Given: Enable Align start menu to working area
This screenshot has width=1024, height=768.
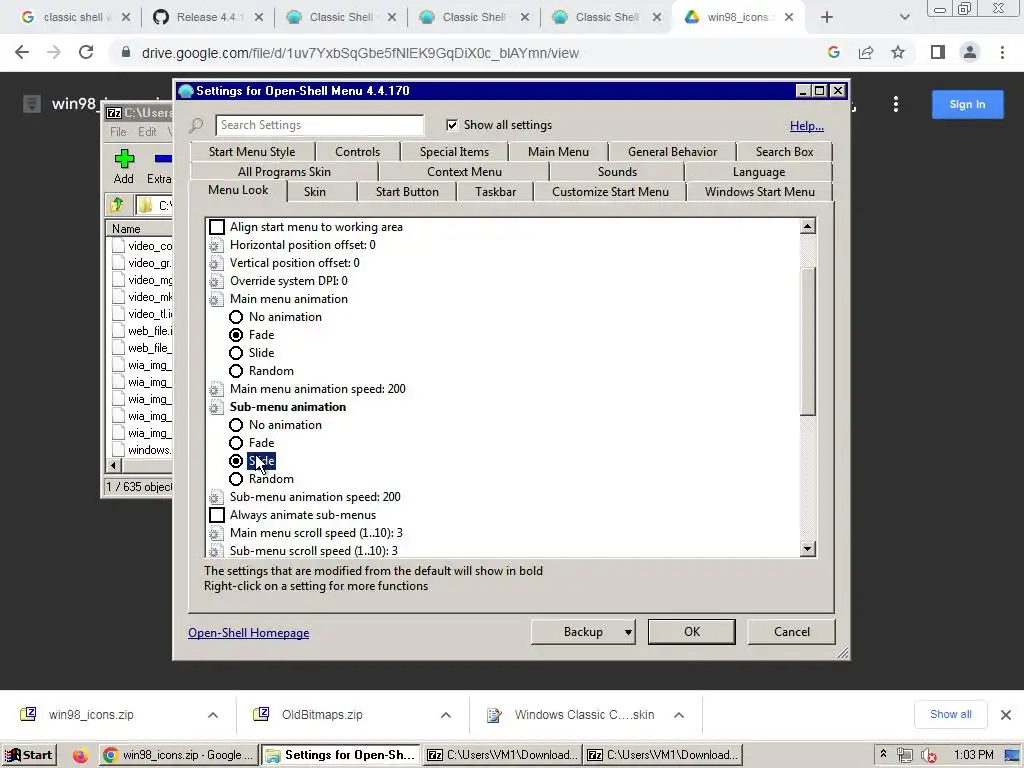Looking at the screenshot, I should pos(217,227).
